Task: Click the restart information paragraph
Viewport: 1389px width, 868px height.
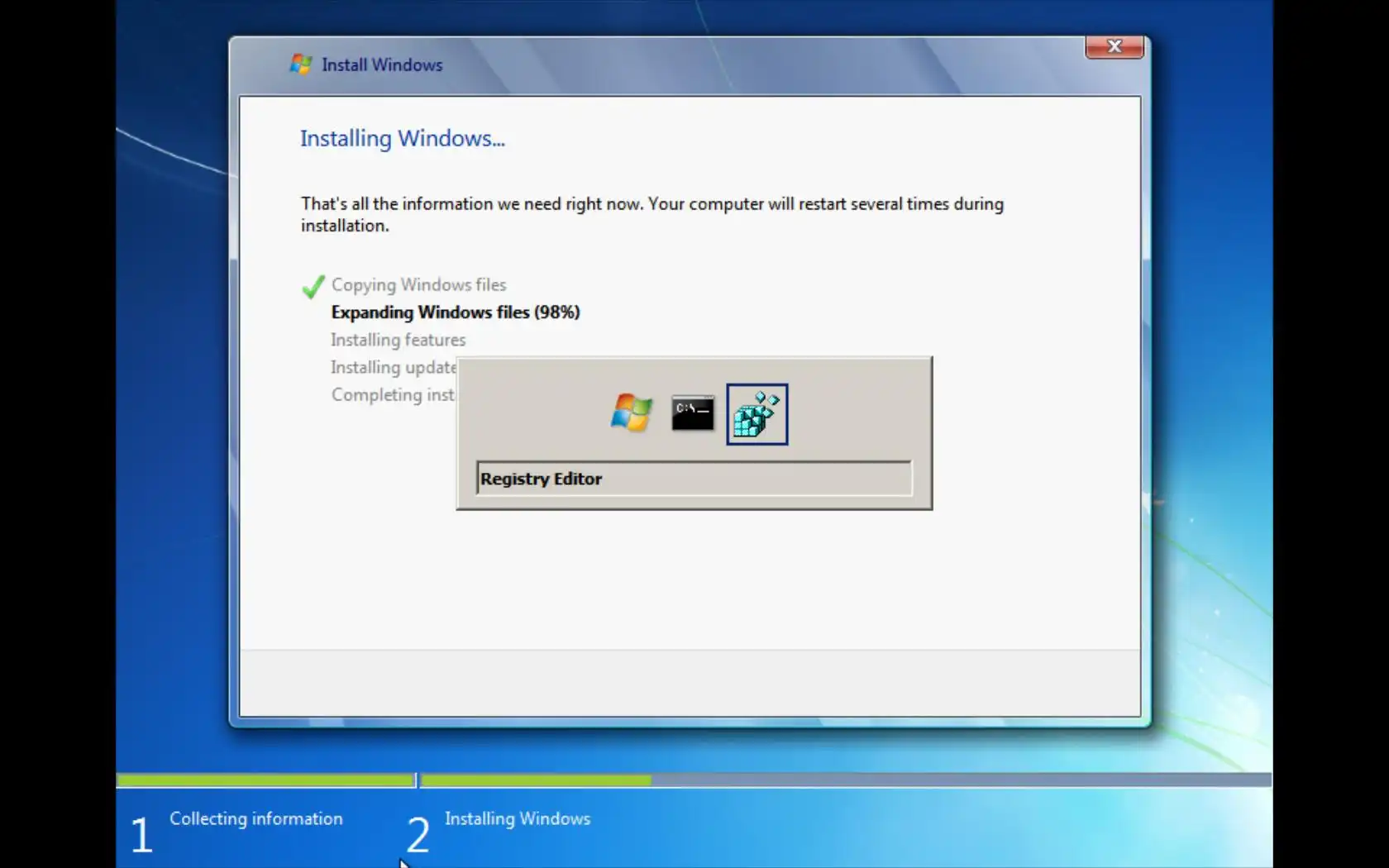Action: [x=652, y=214]
